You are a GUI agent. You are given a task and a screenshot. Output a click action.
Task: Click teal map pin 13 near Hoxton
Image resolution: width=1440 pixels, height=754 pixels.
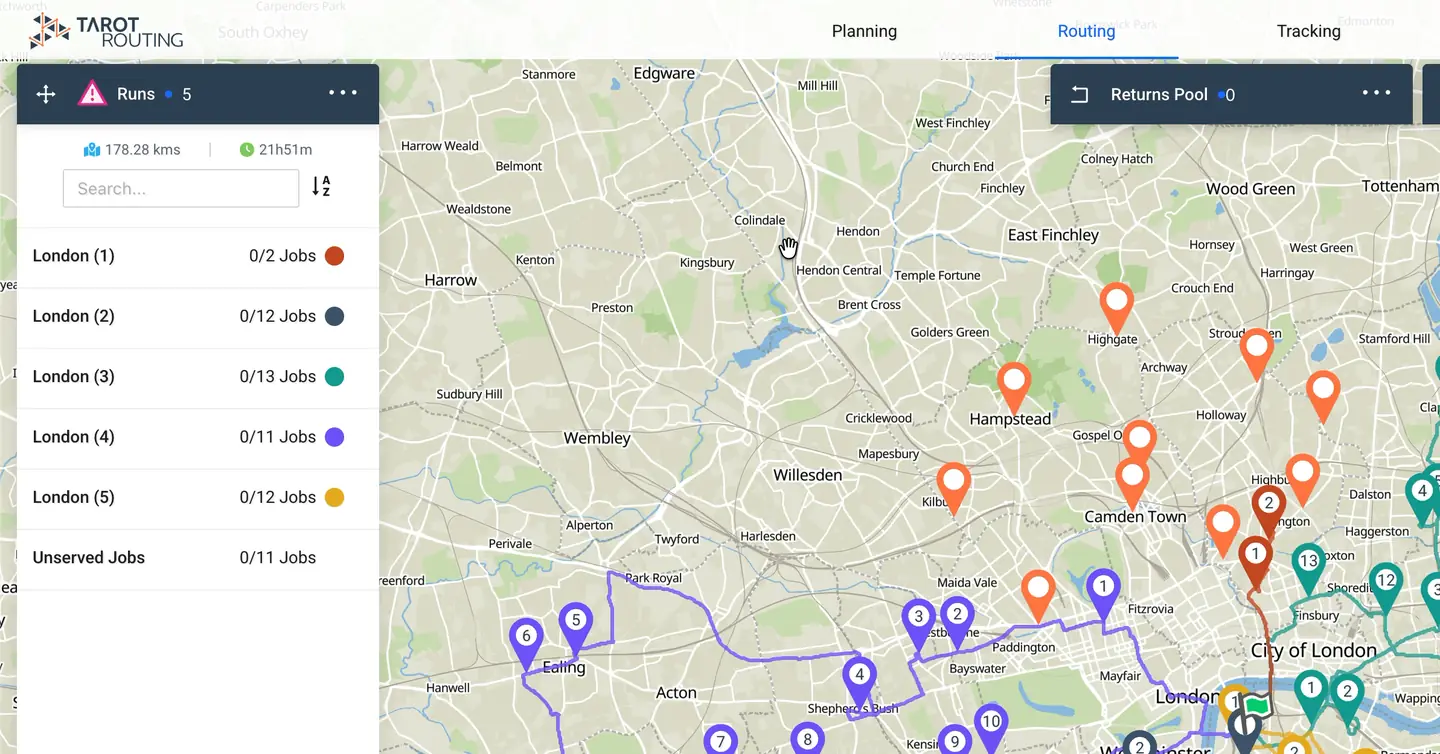tap(1308, 569)
